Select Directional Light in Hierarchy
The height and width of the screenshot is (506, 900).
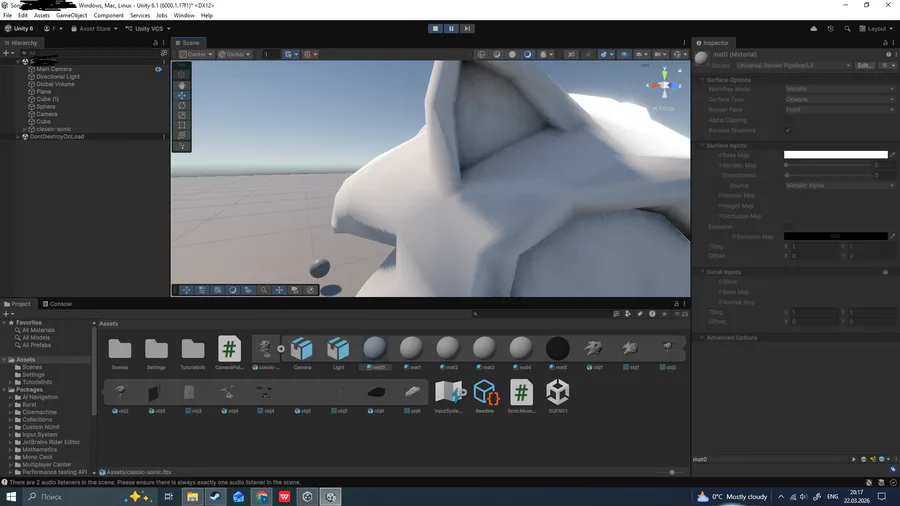tap(57, 76)
